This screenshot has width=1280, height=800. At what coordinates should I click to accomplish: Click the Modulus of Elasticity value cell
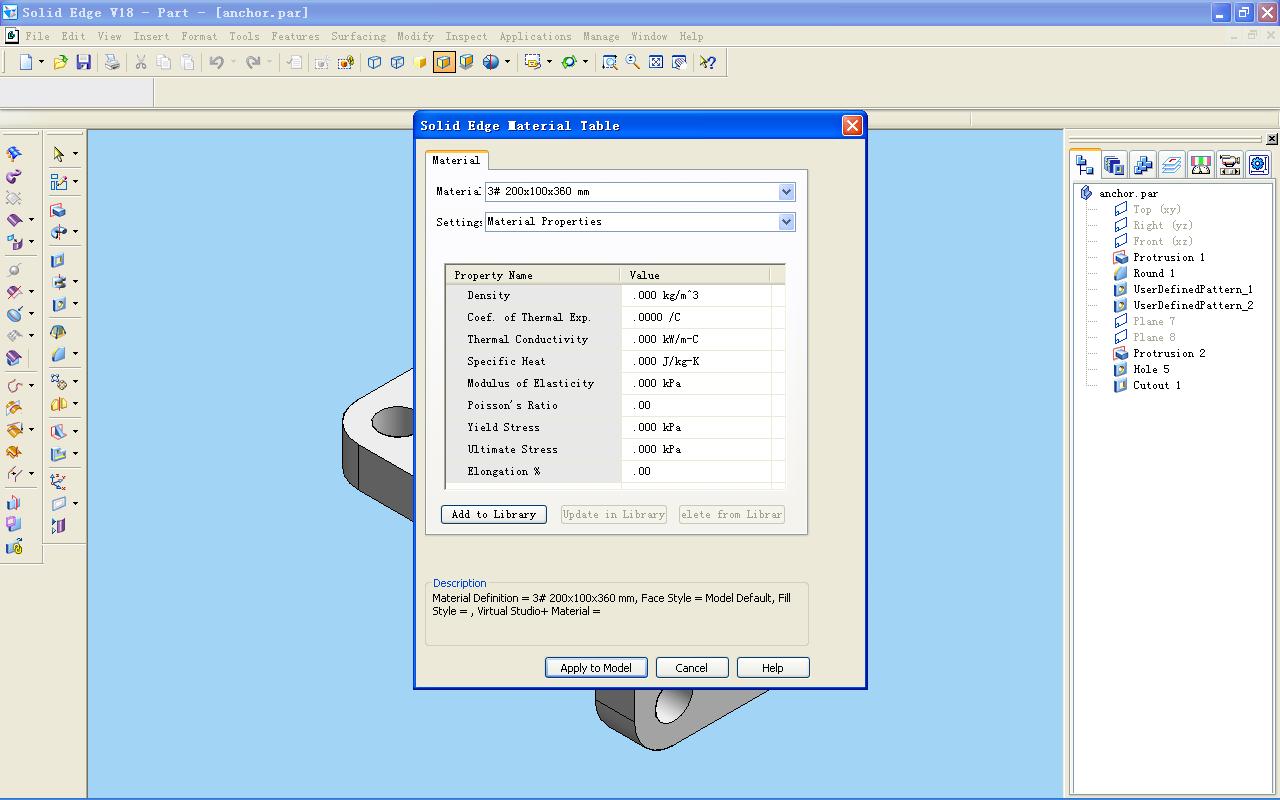click(x=696, y=384)
